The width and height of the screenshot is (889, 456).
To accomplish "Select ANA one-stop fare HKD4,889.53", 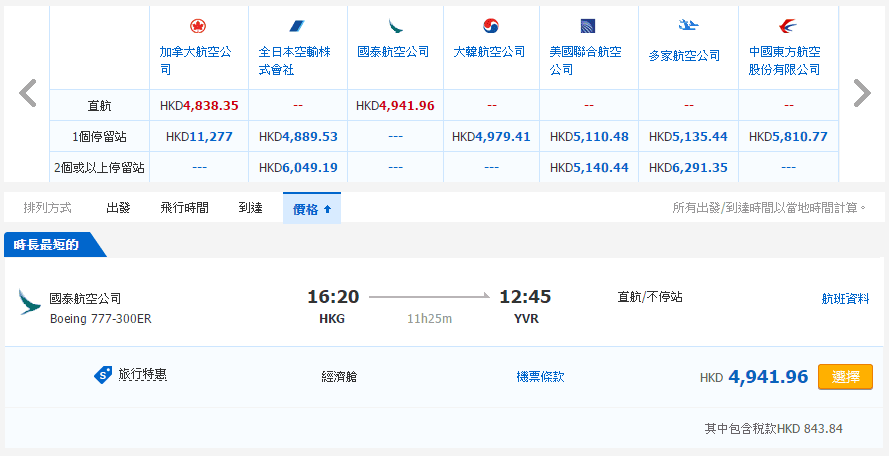I will point(298,136).
